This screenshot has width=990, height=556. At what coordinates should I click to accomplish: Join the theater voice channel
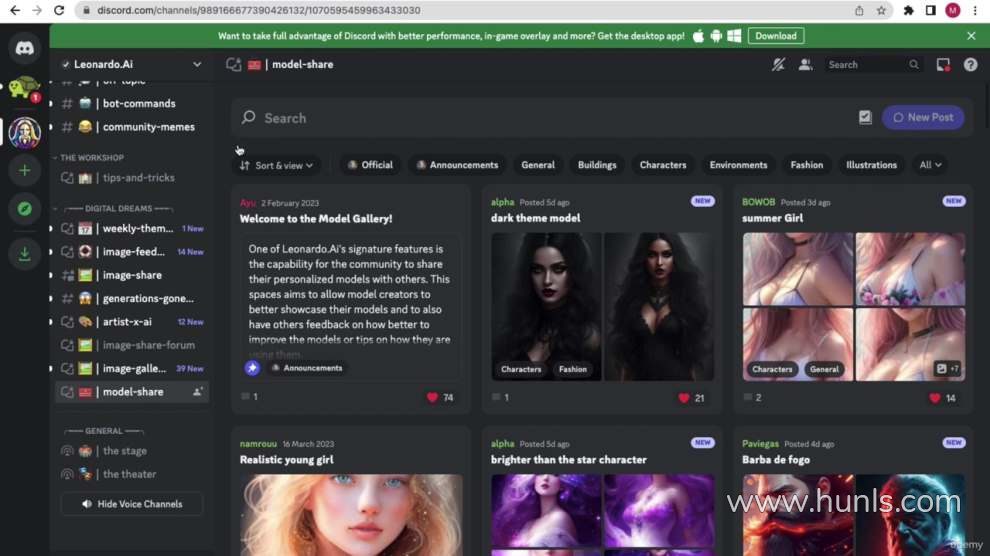132,475
